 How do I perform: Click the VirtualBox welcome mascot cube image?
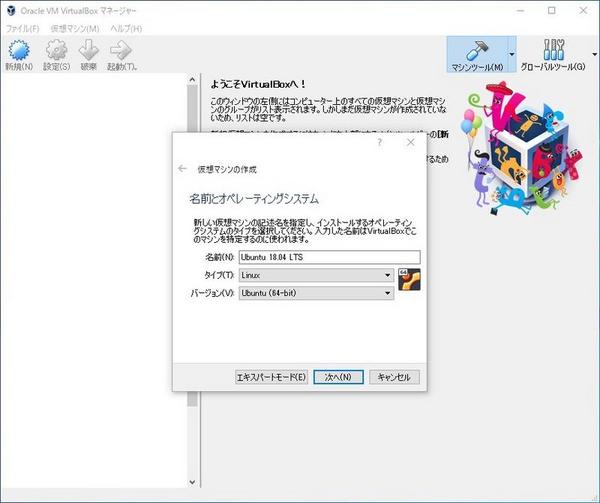click(523, 148)
